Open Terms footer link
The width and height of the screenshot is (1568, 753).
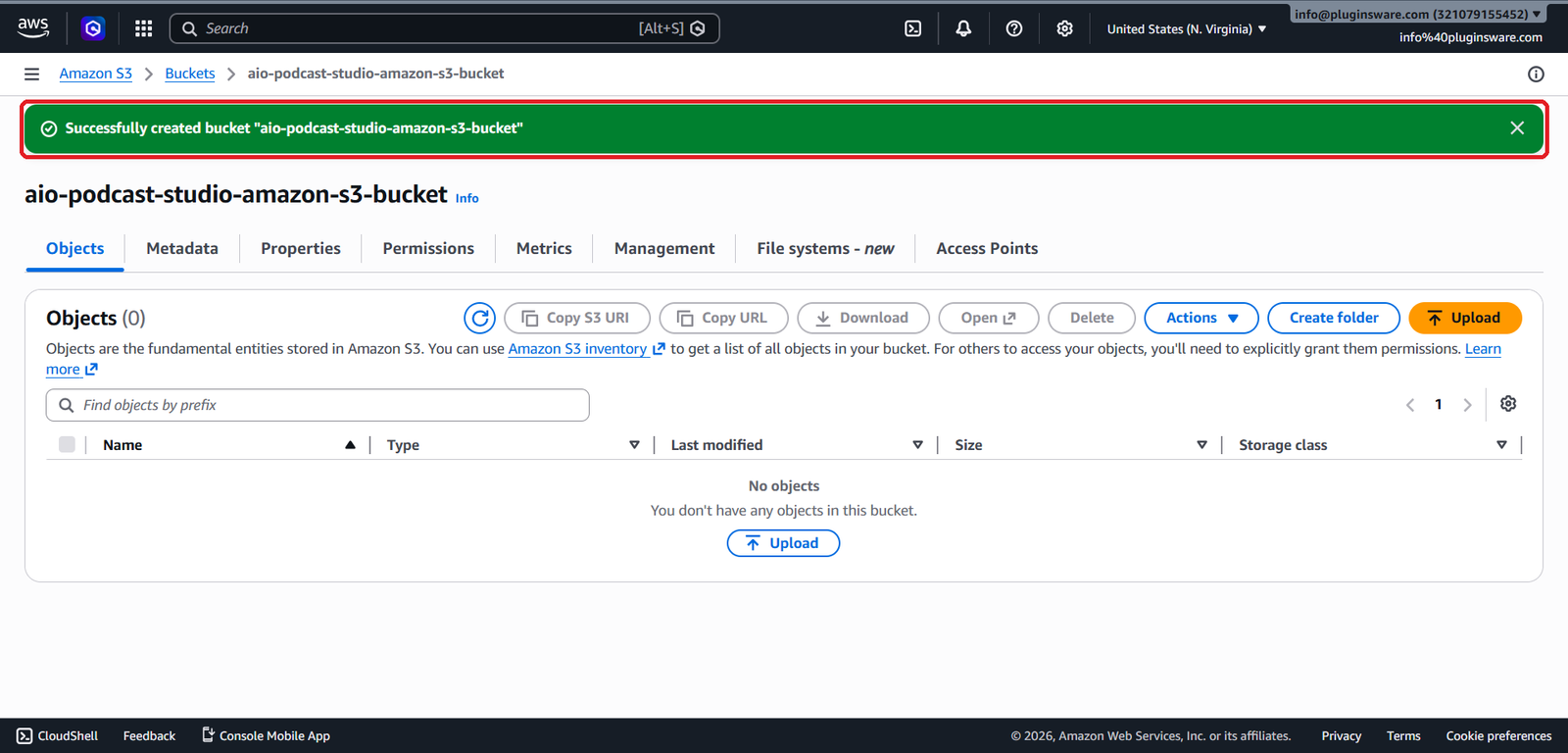click(1403, 736)
